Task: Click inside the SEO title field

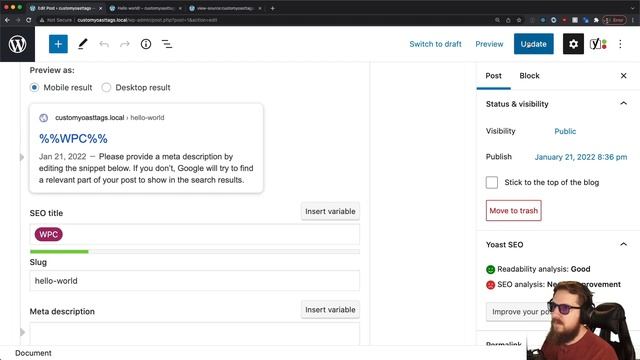Action: [195, 235]
